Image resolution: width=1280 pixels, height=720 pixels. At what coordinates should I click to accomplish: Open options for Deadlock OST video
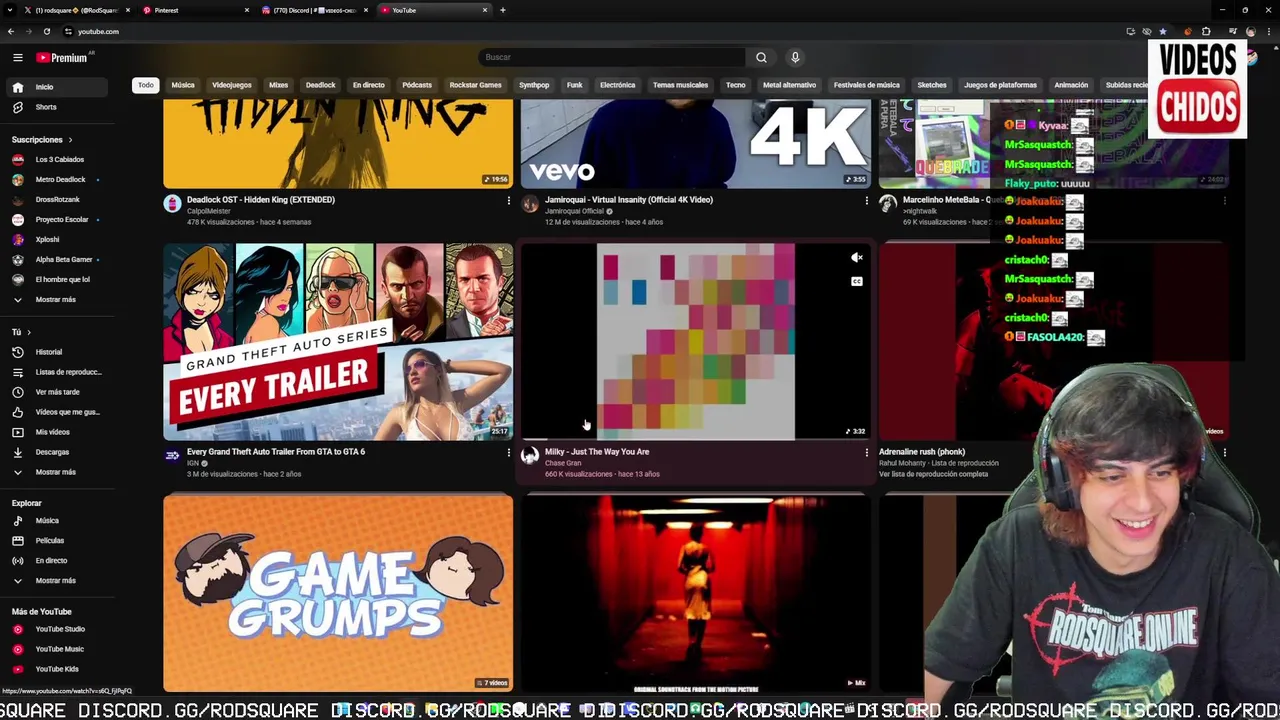coord(508,201)
